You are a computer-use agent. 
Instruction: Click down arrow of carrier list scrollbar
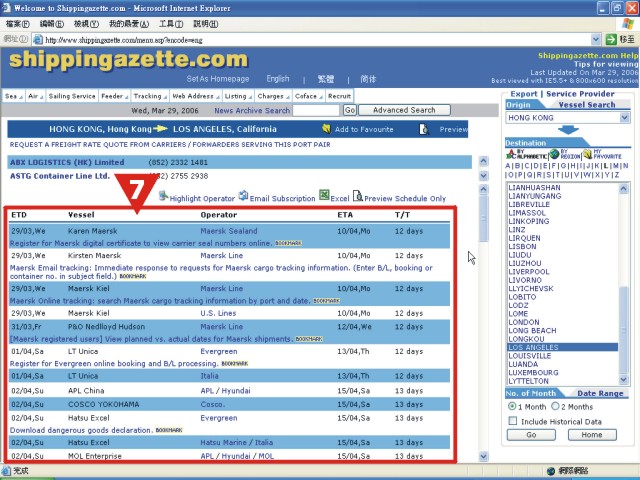[x=483, y=176]
